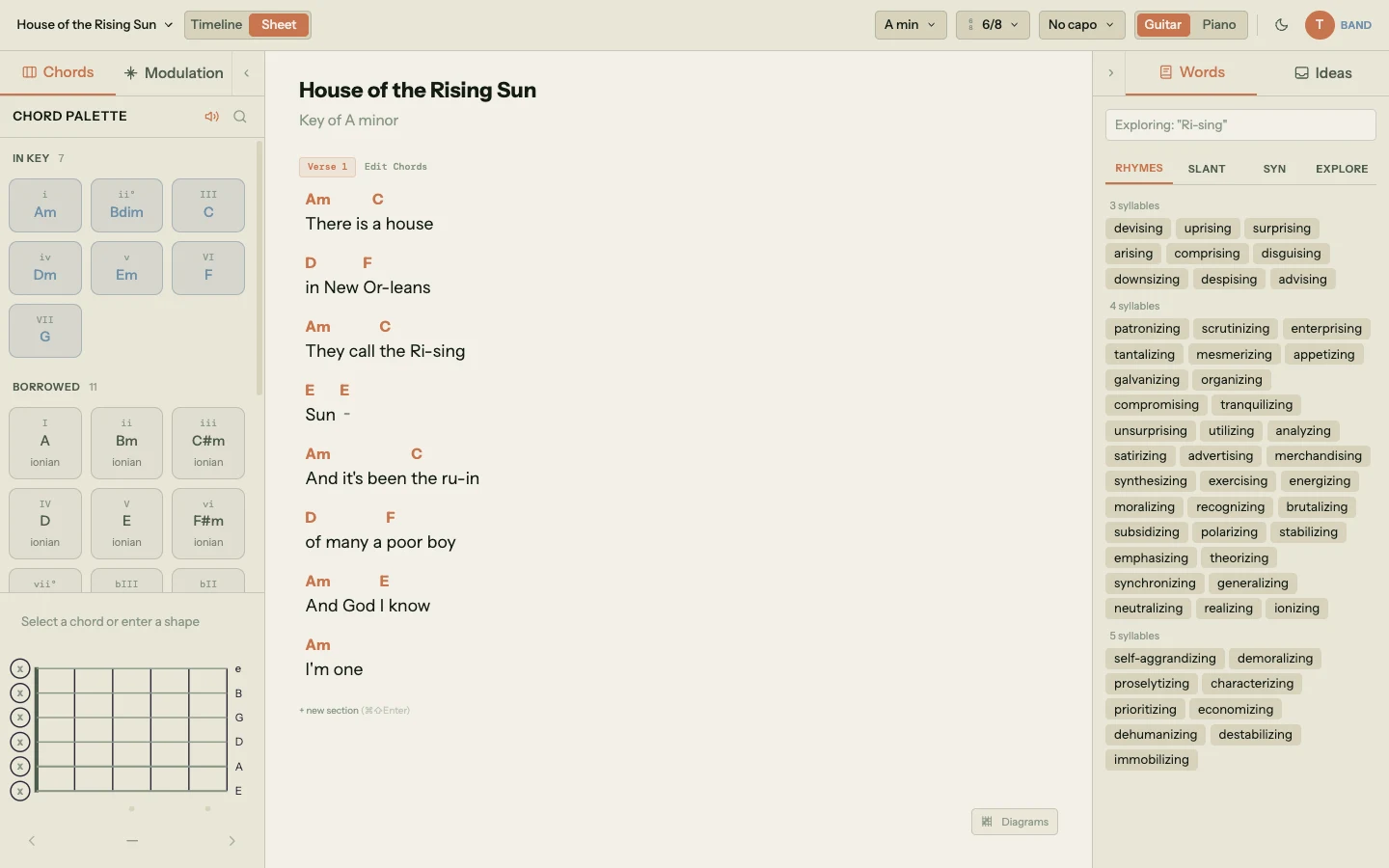Collapse the chord palette sidebar
1389x868 pixels.
click(x=246, y=73)
